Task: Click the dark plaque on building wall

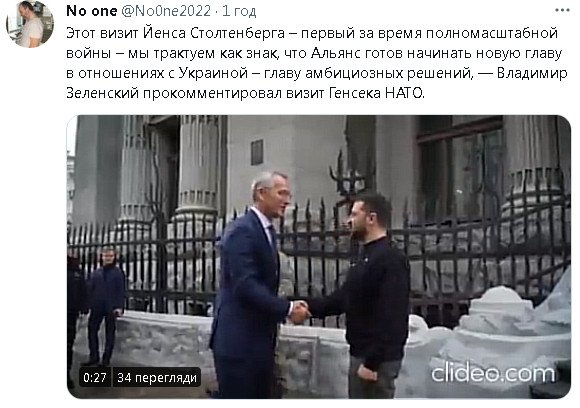Action: click(257, 152)
